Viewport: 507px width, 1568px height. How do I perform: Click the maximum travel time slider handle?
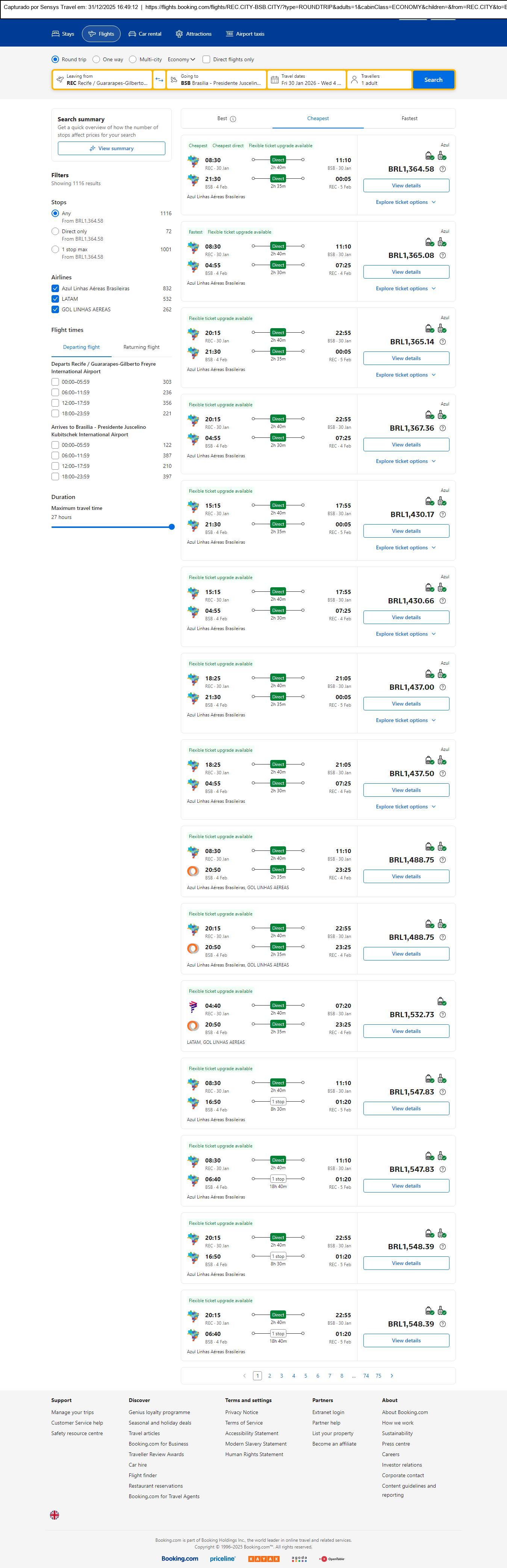172,527
